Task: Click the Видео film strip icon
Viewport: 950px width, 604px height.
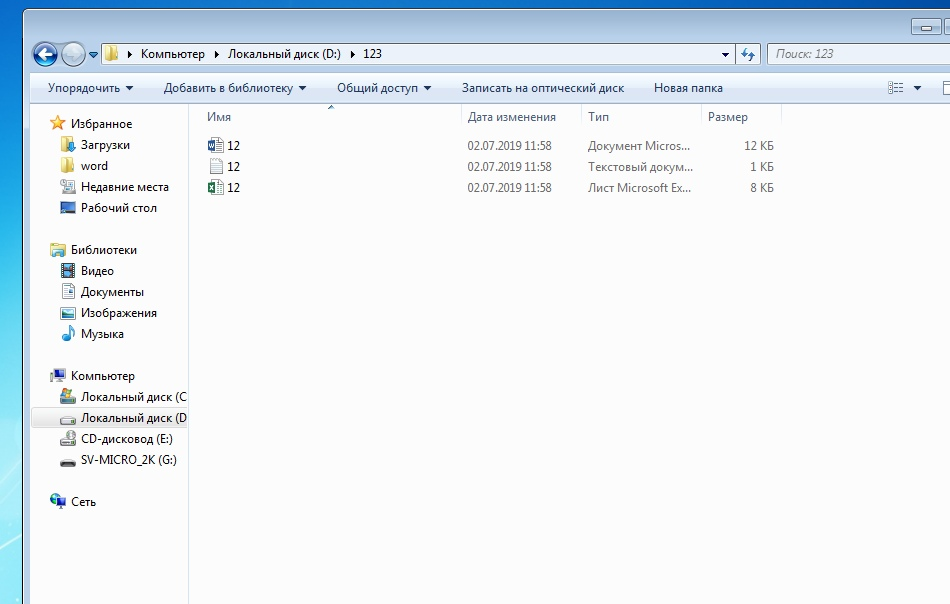Action: pyautogui.click(x=68, y=270)
